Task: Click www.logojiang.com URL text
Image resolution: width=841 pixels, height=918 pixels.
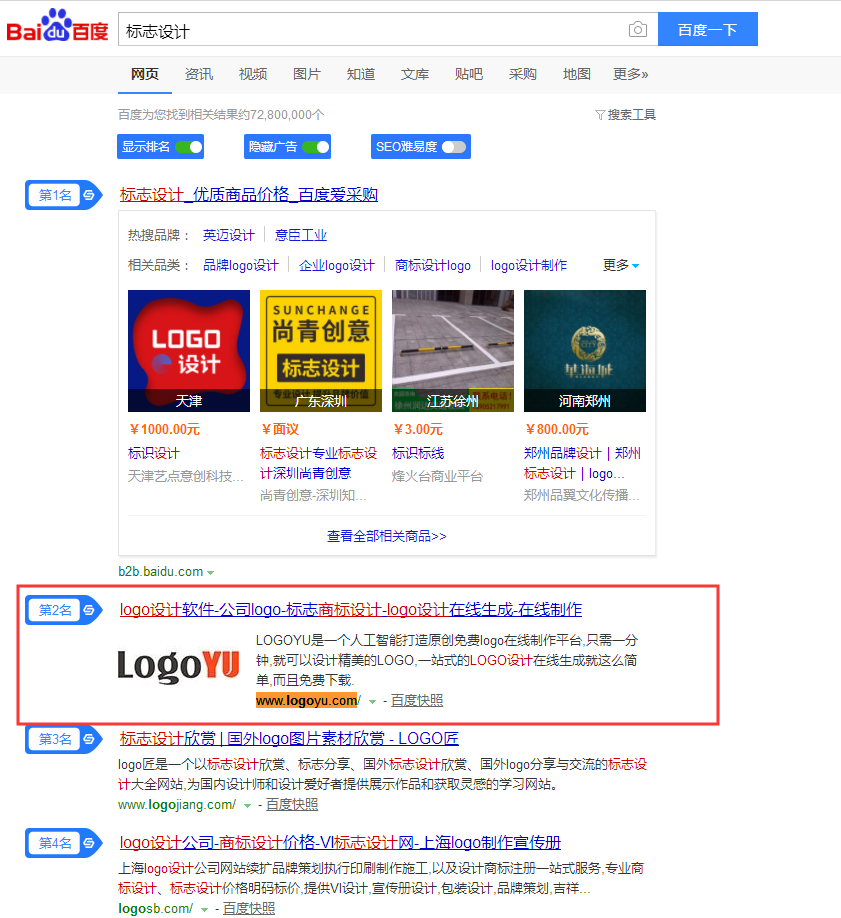Action: [x=177, y=805]
